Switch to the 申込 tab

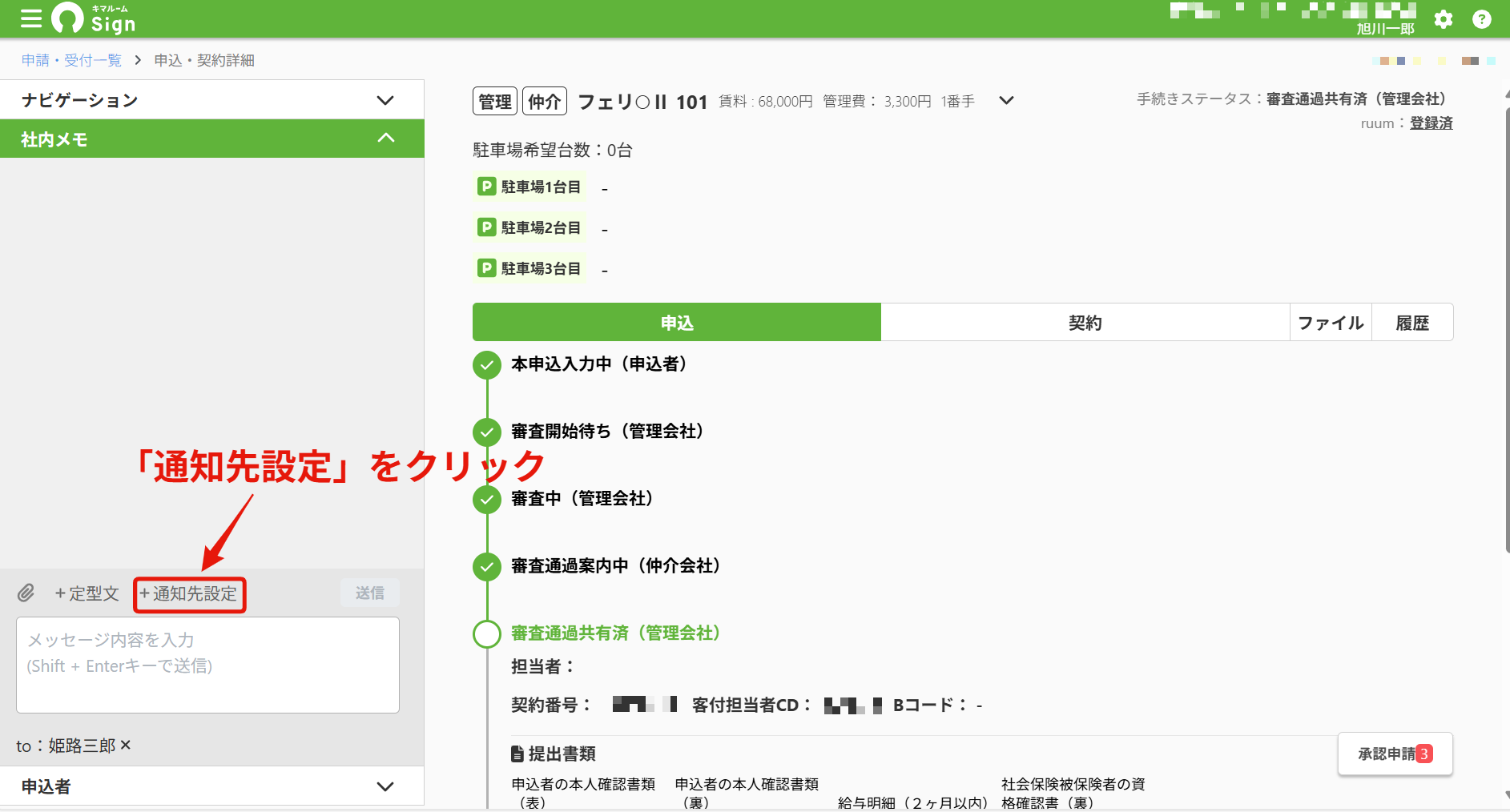pos(677,322)
